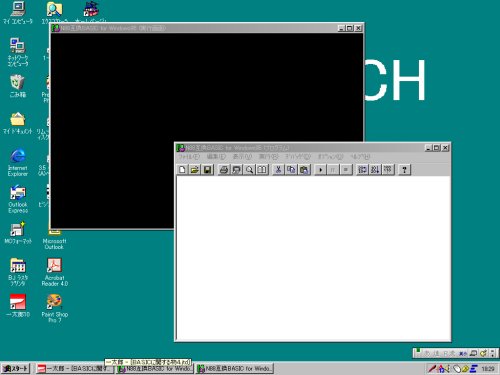Click inside the white program editor area
Viewport: 500px width, 375px height.
click(x=313, y=258)
